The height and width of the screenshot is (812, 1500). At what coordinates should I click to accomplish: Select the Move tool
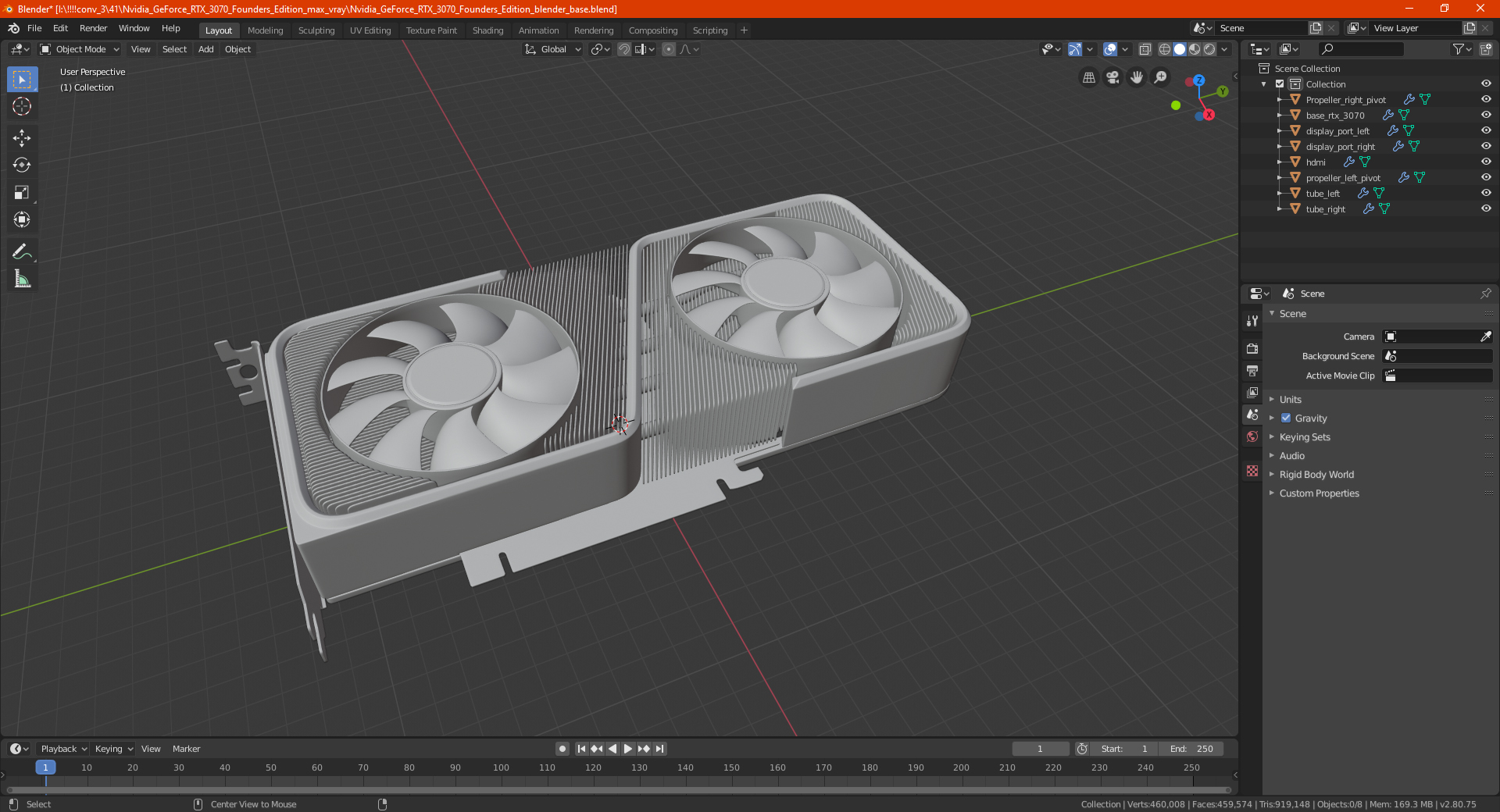22,138
